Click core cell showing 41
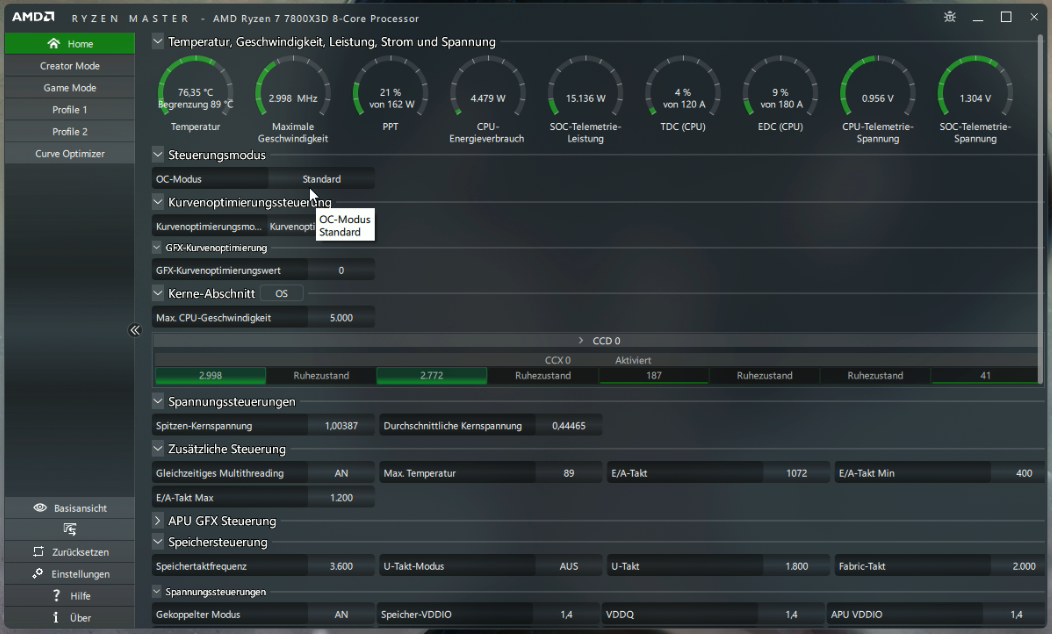 985,376
